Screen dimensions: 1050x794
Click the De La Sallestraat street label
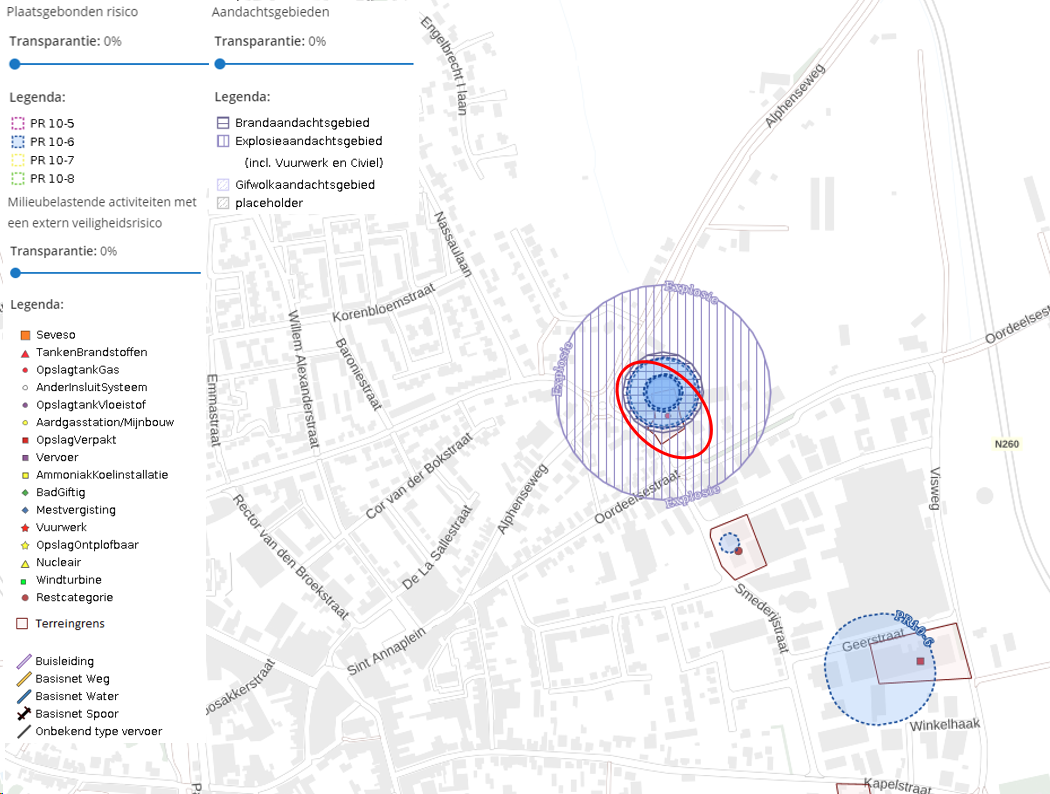point(437,547)
